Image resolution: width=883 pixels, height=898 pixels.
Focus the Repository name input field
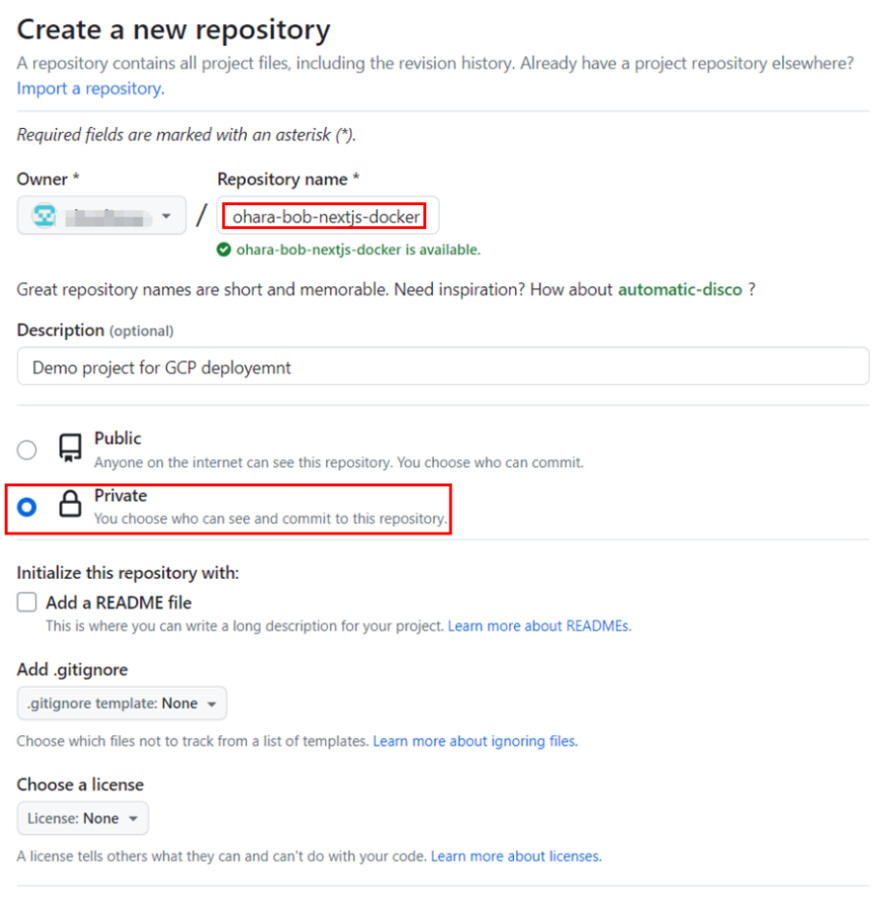click(325, 216)
